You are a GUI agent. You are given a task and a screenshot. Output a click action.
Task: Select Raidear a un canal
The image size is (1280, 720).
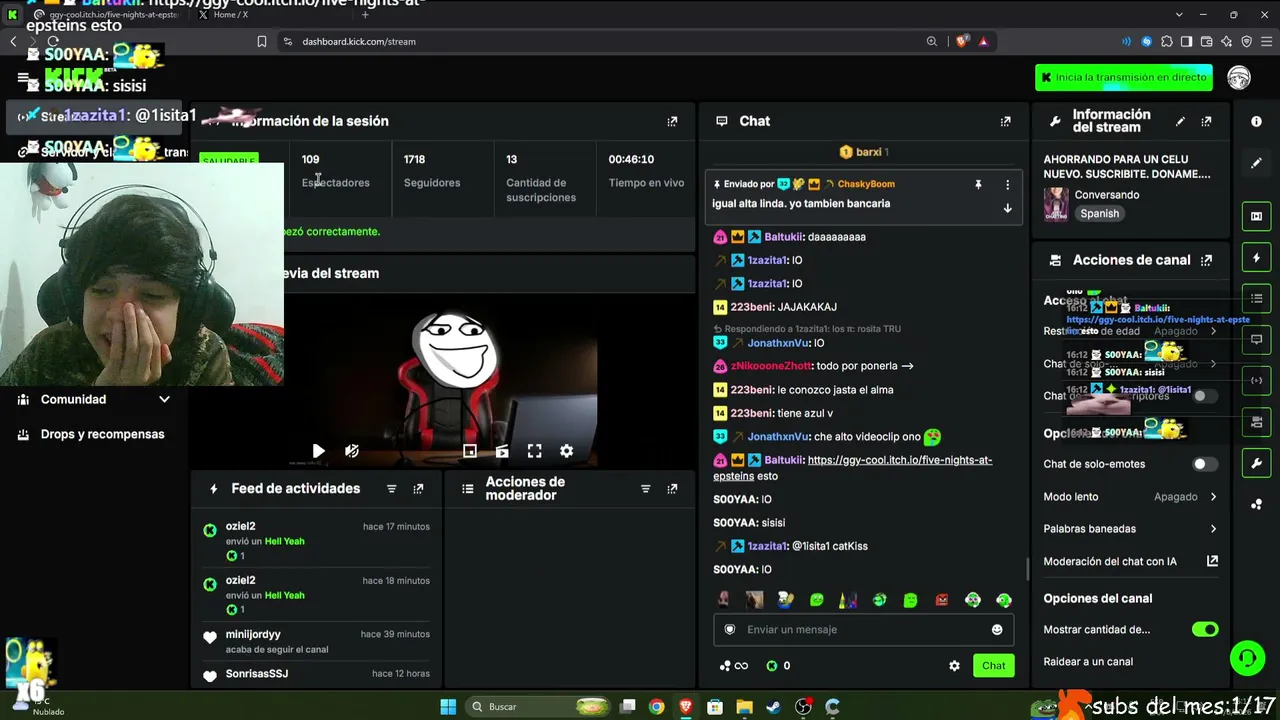tap(1088, 662)
